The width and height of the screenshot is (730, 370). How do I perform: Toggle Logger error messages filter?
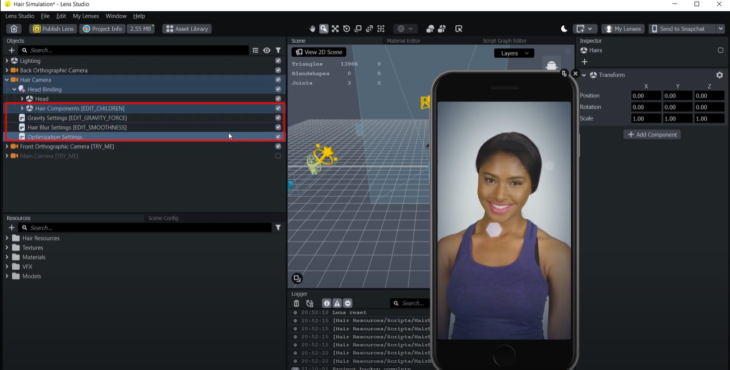348,303
